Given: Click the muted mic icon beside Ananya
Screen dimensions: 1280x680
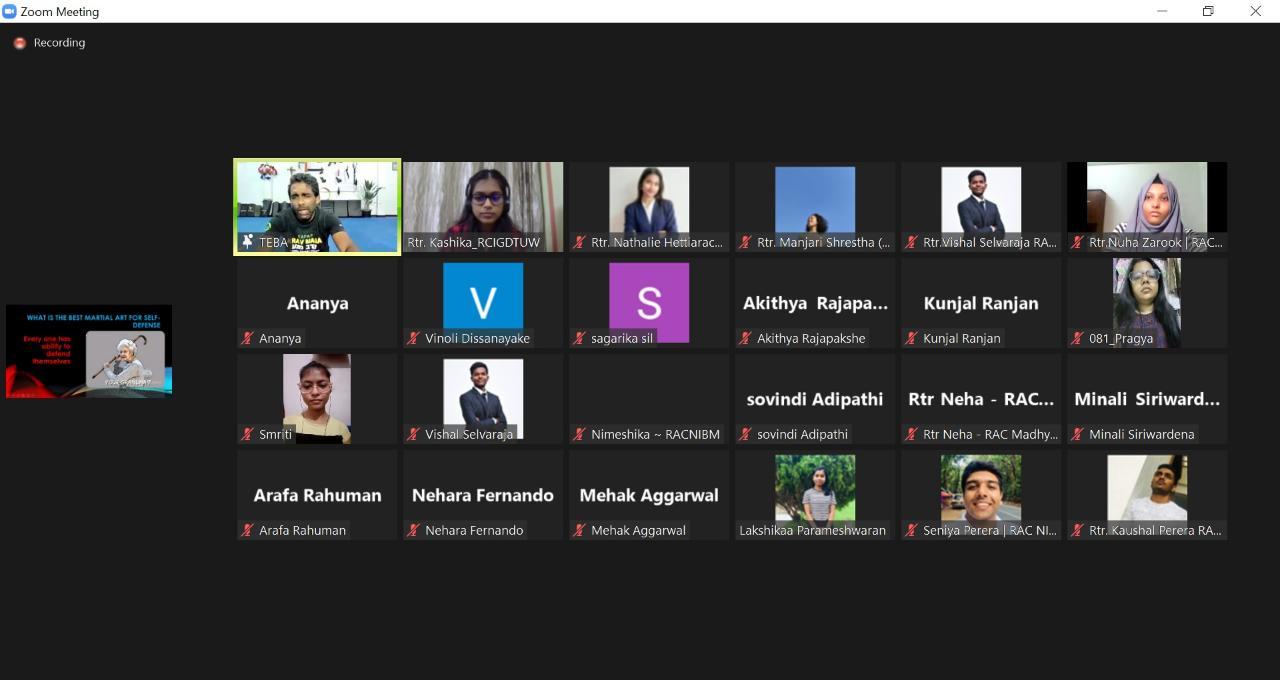Looking at the screenshot, I should 247,338.
